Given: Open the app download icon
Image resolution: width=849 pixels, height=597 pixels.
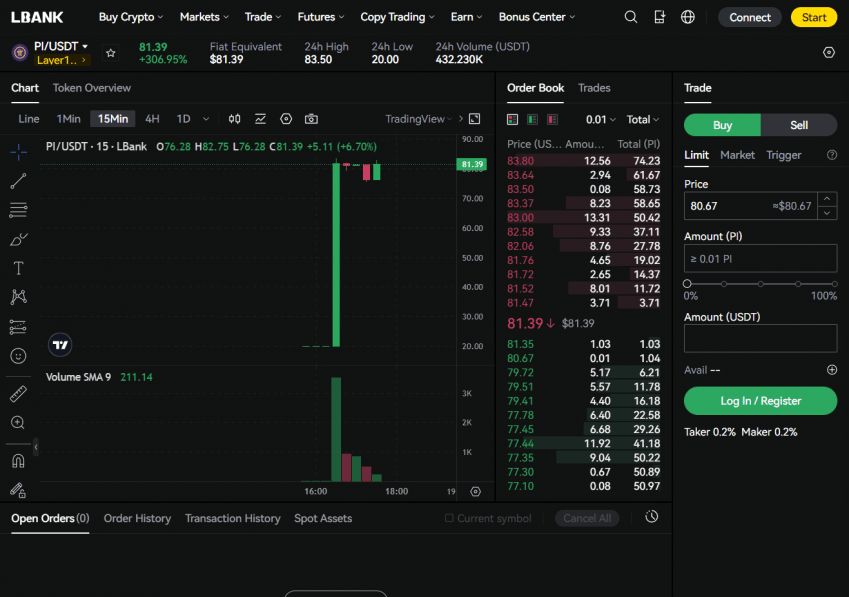Looking at the screenshot, I should tap(659, 17).
